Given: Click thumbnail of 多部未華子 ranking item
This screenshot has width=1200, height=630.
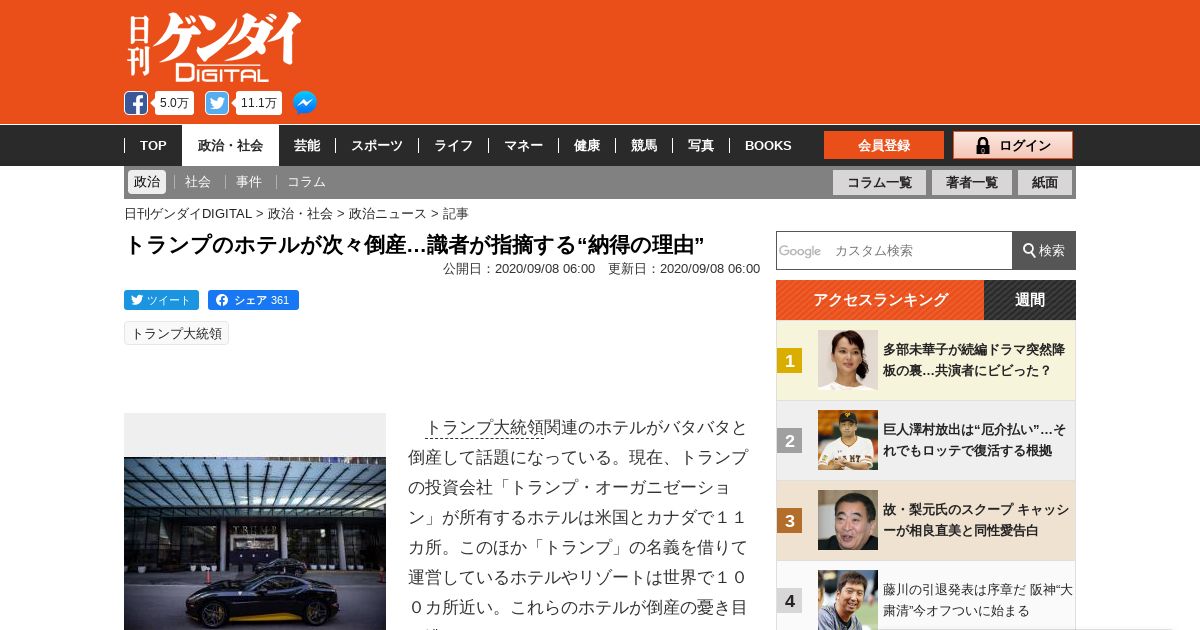Looking at the screenshot, I should pyautogui.click(x=848, y=360).
